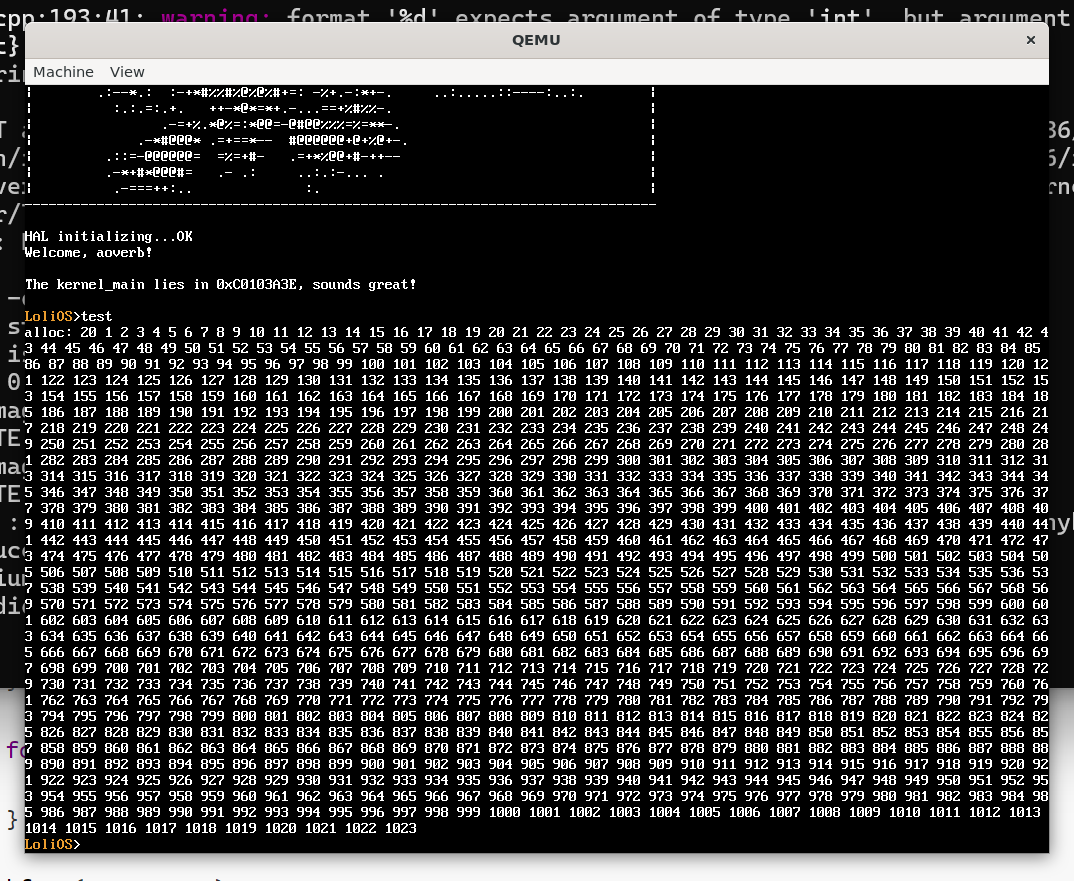The height and width of the screenshot is (881, 1074).
Task: Open the View menu
Action: pos(127,72)
